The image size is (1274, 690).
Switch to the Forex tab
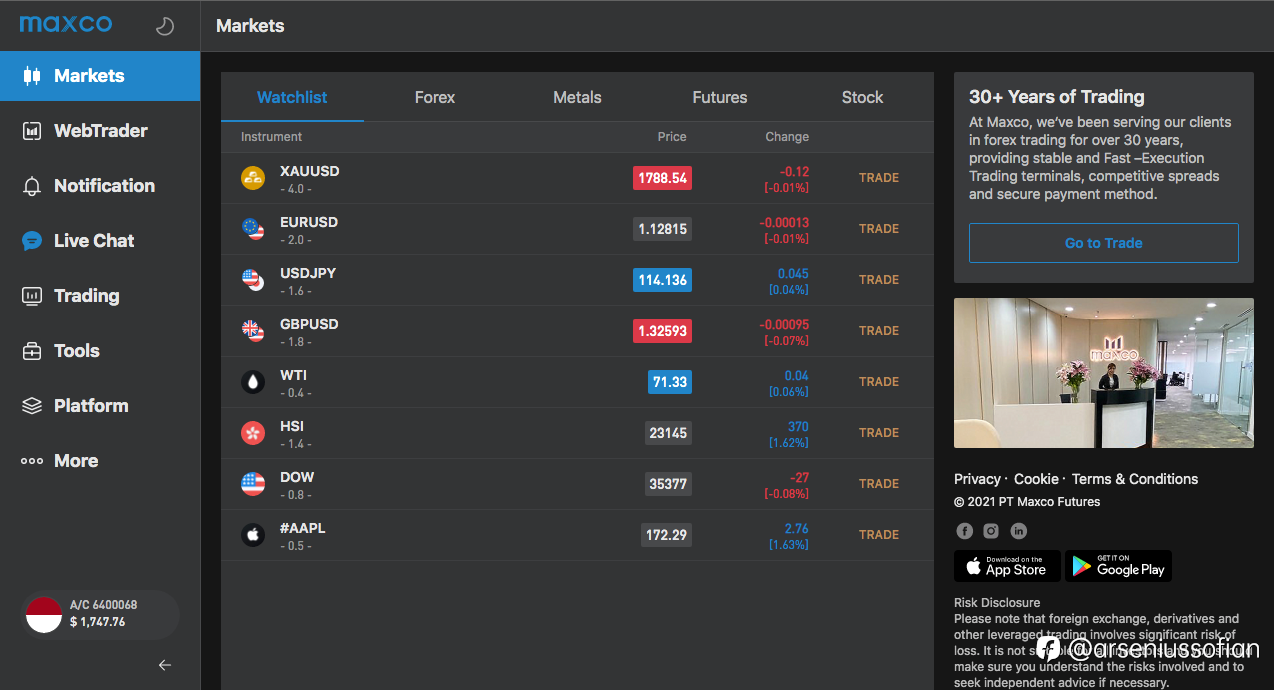click(435, 97)
